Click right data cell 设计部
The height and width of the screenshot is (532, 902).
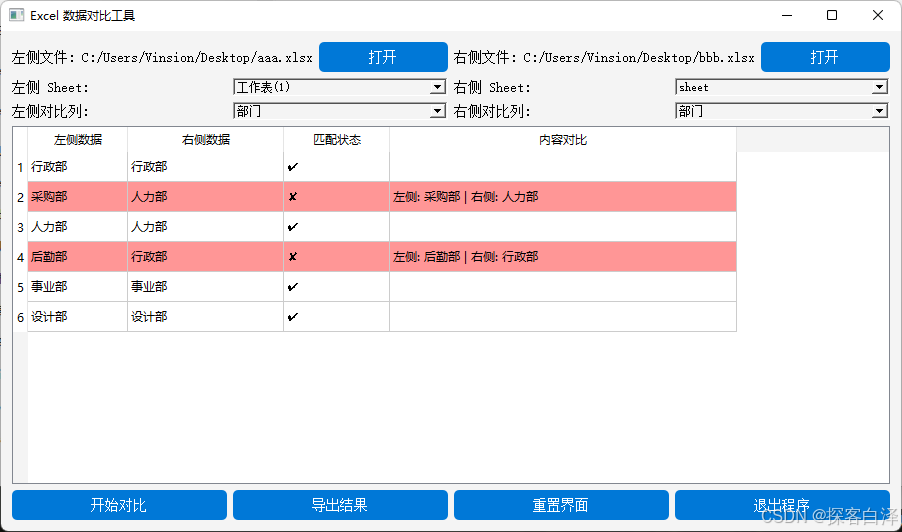pos(205,316)
